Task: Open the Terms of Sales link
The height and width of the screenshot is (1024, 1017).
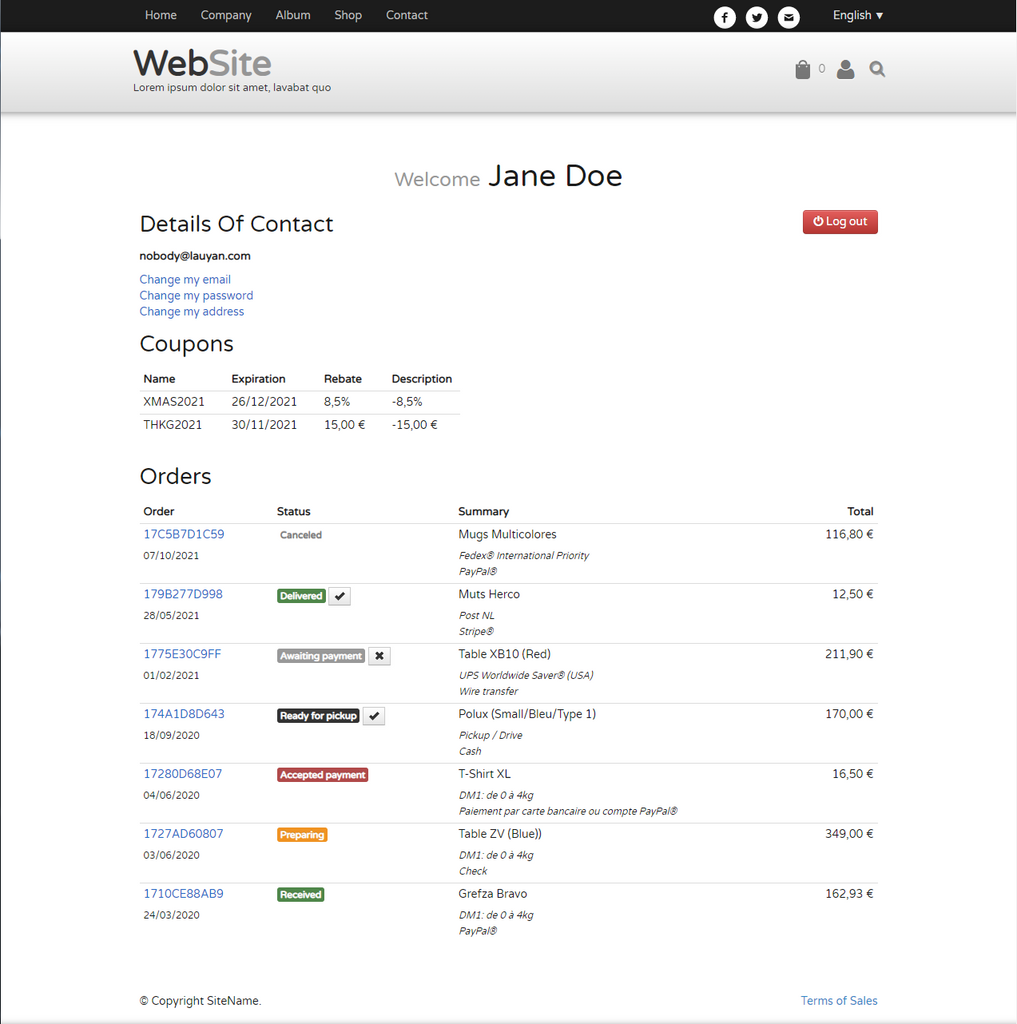Action: 838,1000
